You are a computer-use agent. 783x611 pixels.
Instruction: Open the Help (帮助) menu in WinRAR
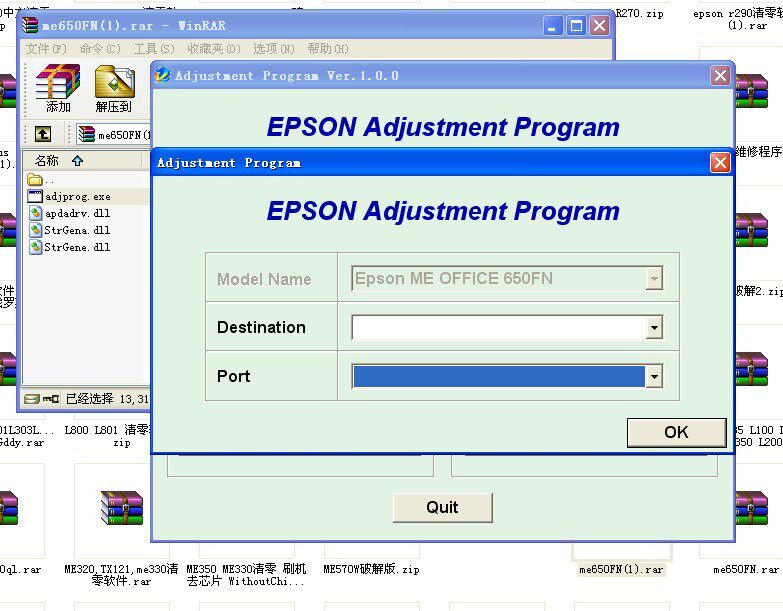[328, 49]
